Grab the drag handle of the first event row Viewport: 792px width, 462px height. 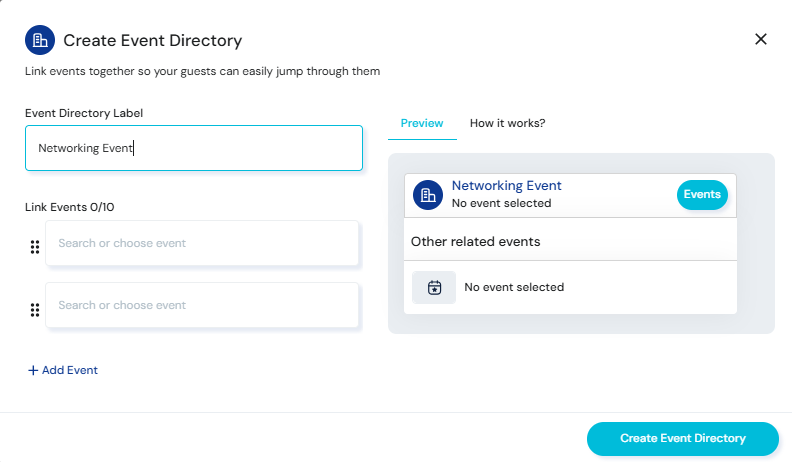[35, 247]
